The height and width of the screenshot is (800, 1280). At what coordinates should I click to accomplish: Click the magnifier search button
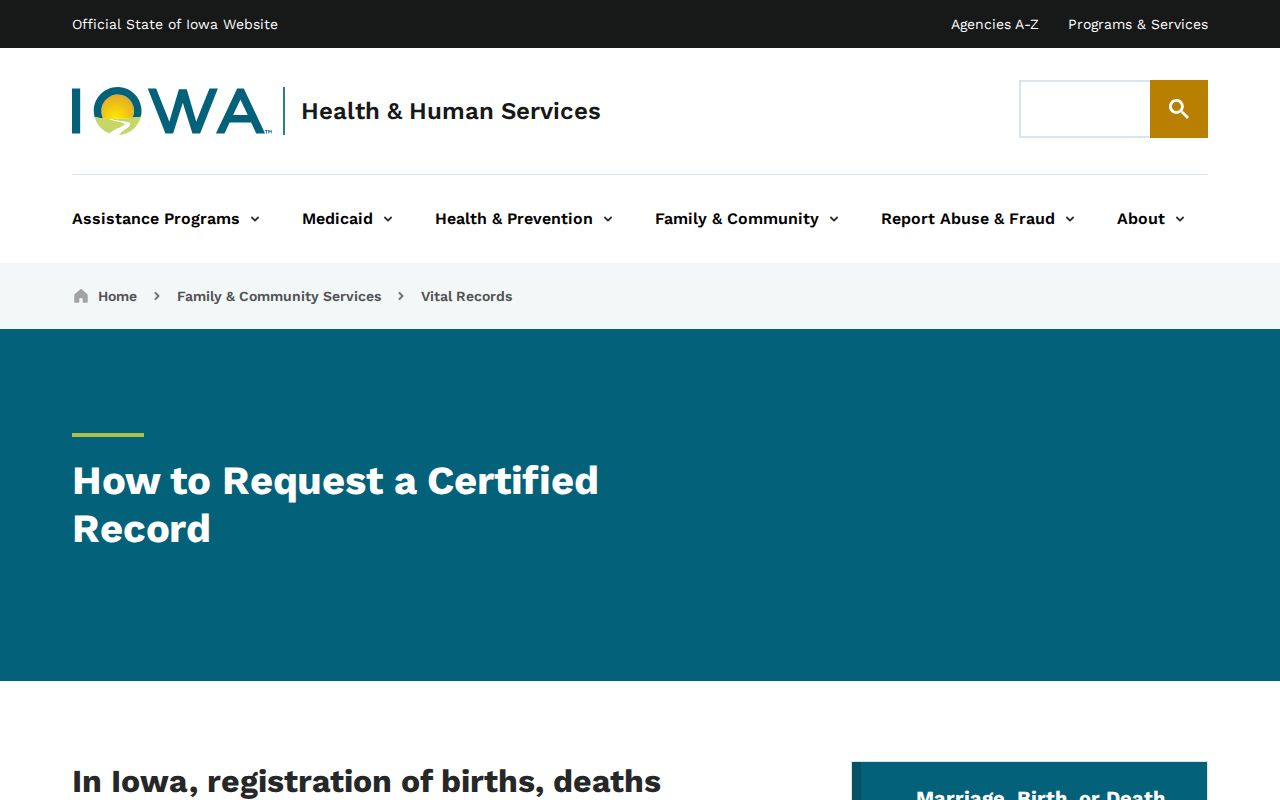pyautogui.click(x=1179, y=109)
